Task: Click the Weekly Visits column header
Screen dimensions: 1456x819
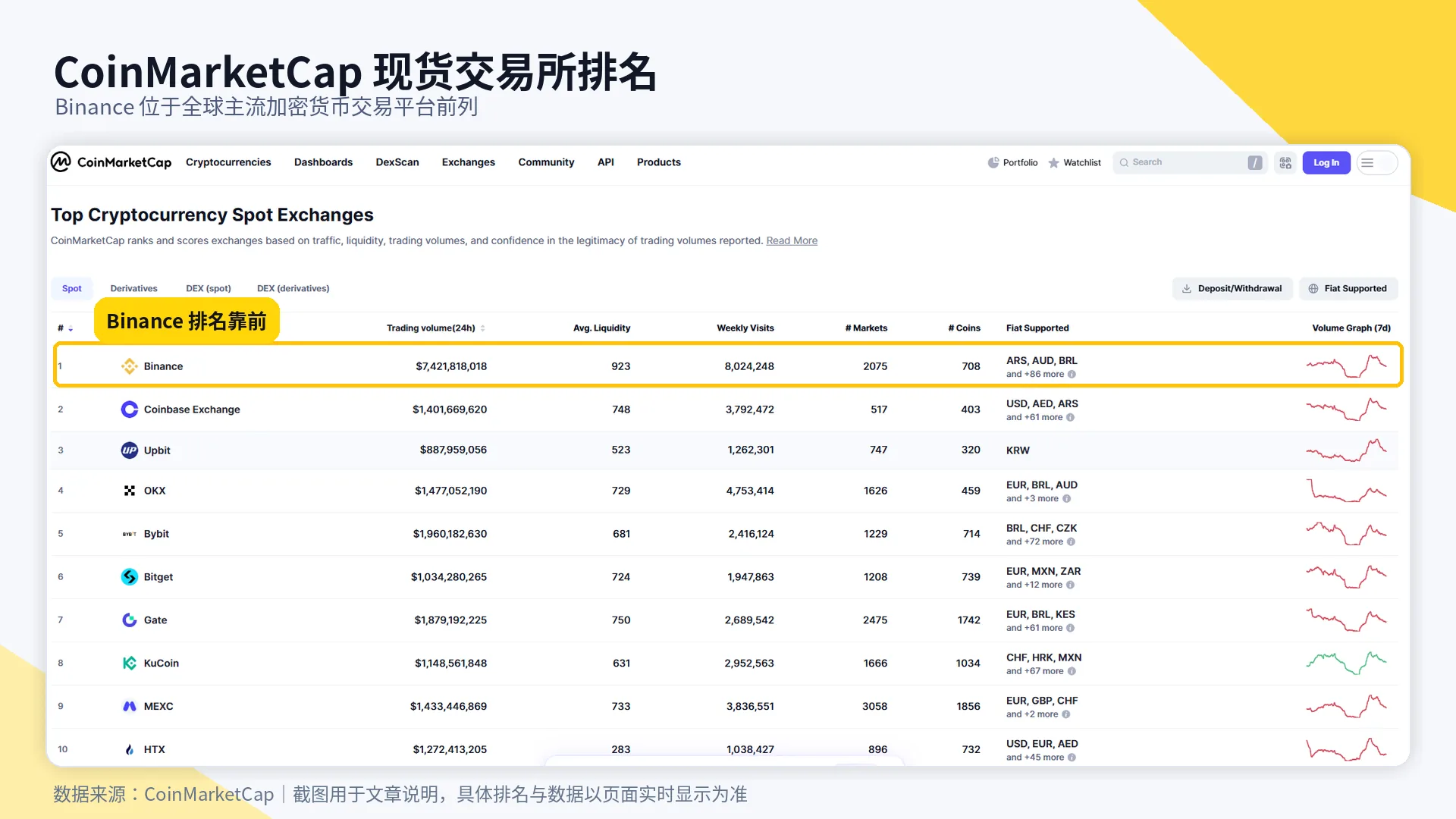Action: tap(745, 328)
